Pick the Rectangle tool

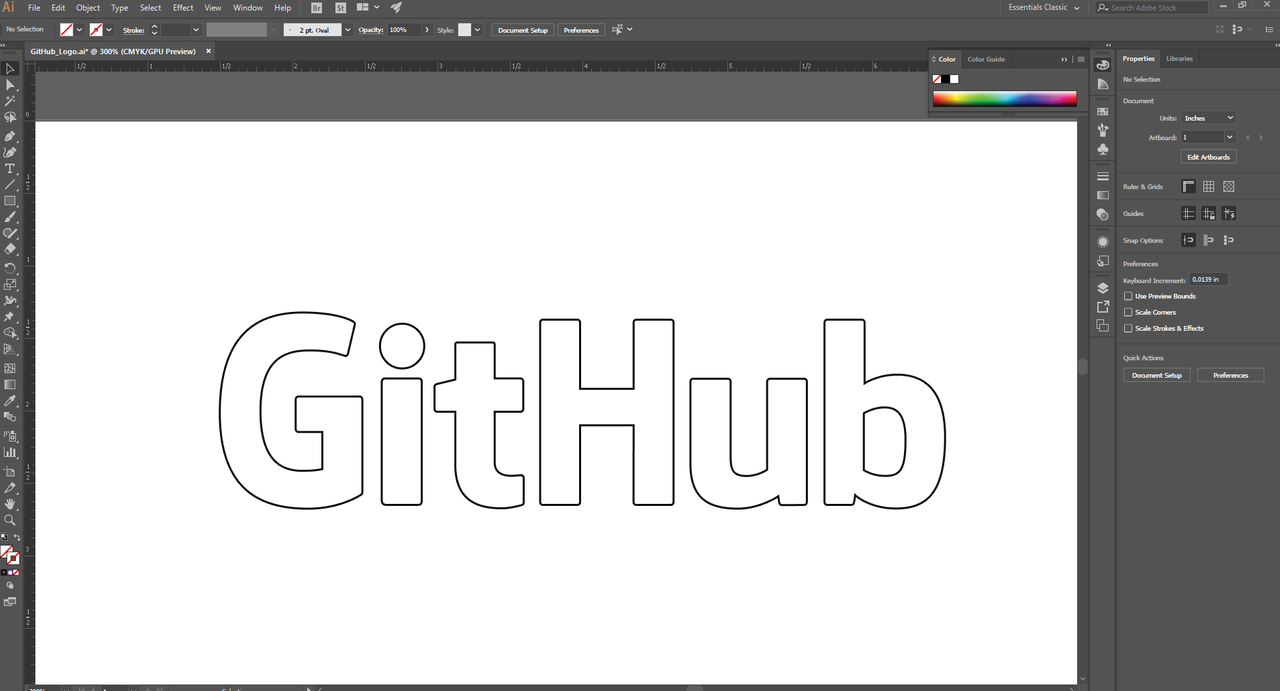[x=11, y=201]
